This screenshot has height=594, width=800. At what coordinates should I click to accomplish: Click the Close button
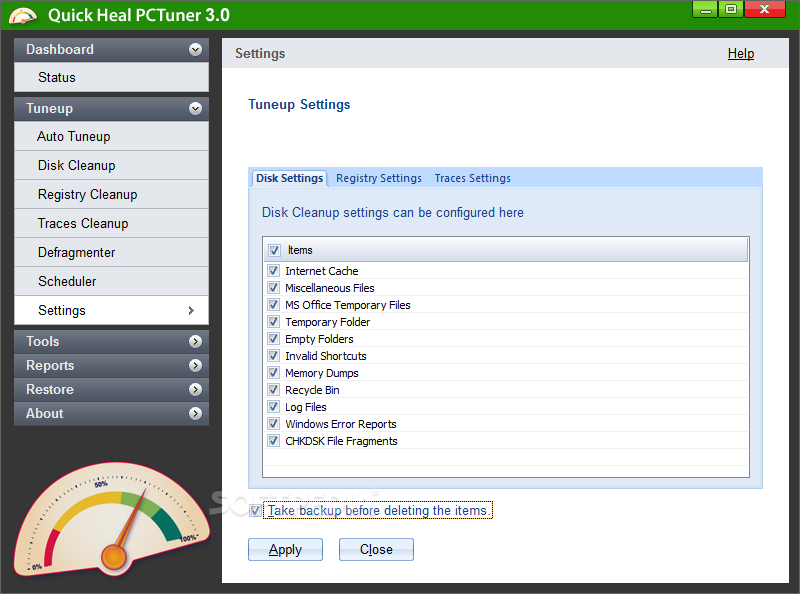[376, 550]
